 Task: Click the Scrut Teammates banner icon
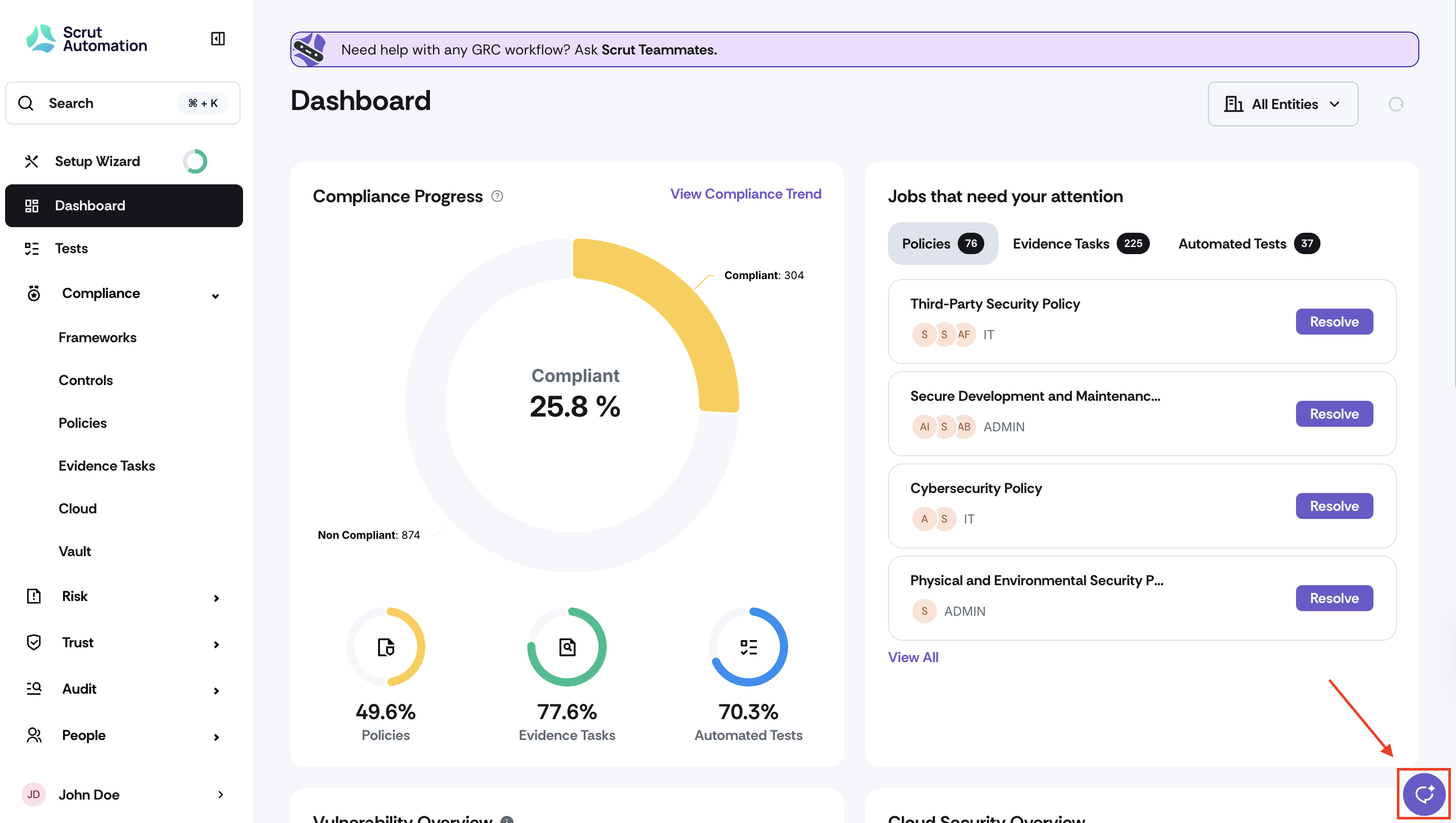tap(309, 50)
